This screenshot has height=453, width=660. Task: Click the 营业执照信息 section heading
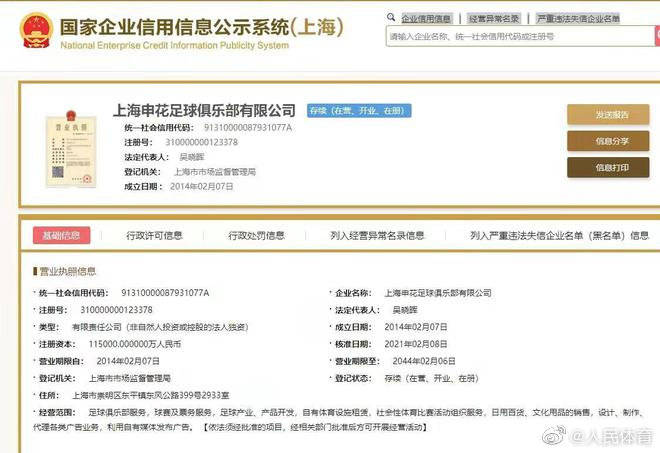pyautogui.click(x=67, y=272)
